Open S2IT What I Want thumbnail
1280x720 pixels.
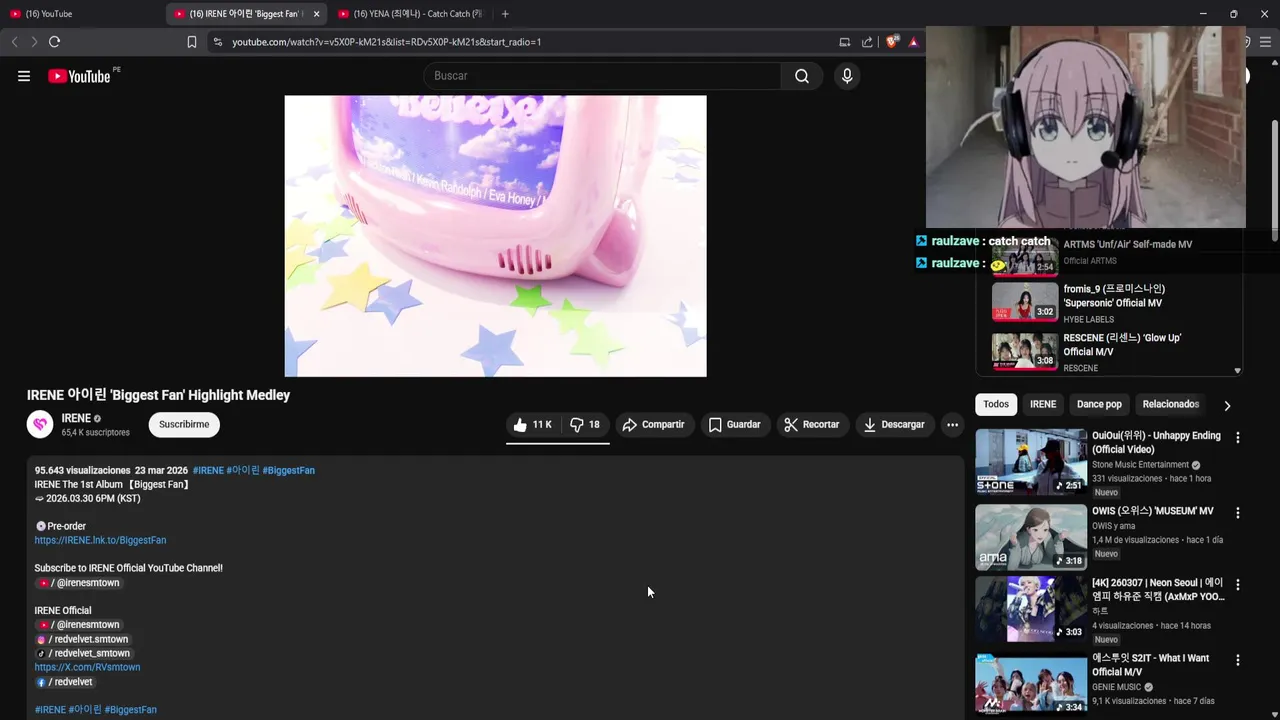tap(1031, 684)
